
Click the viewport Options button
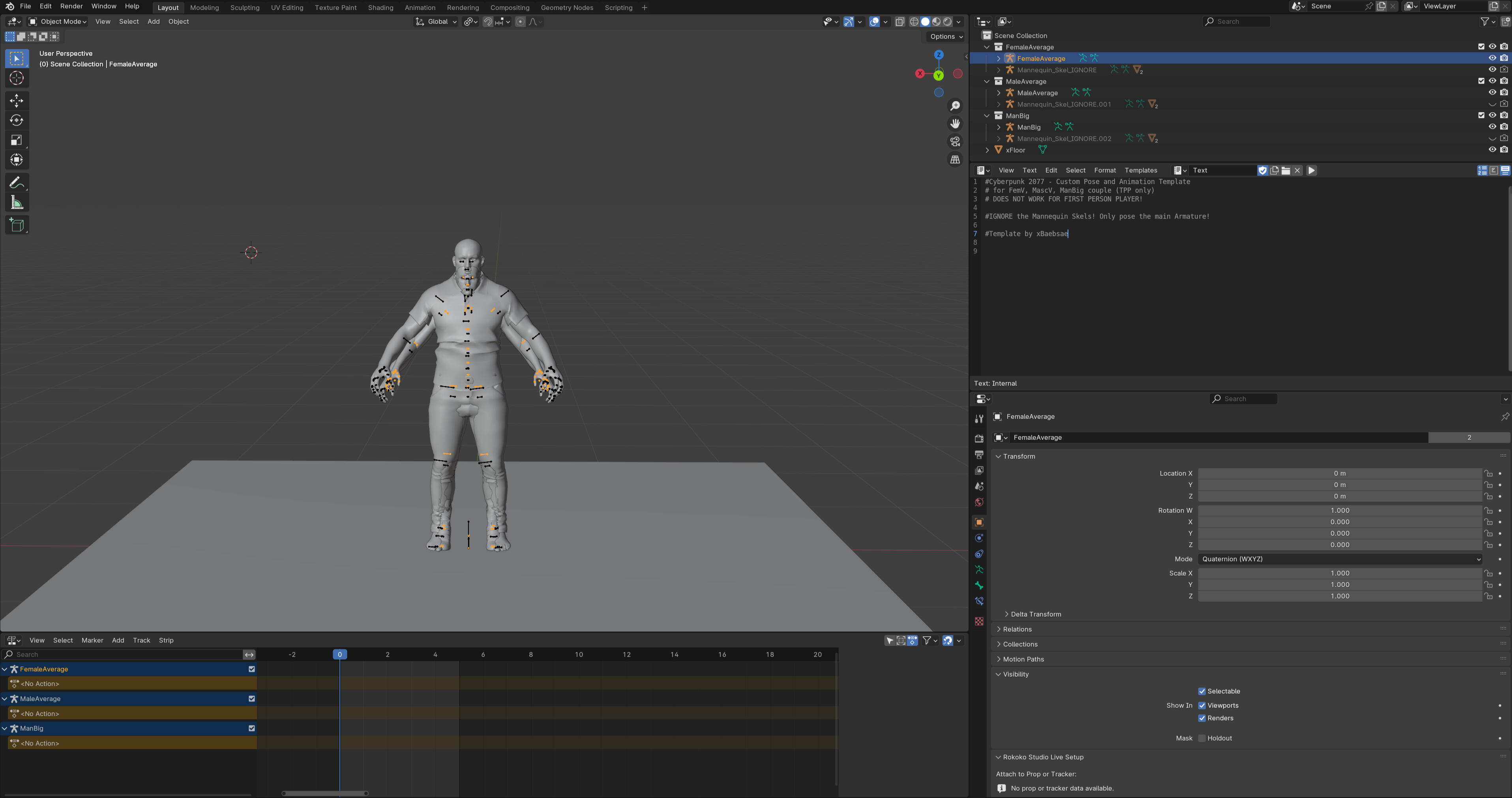click(x=946, y=36)
